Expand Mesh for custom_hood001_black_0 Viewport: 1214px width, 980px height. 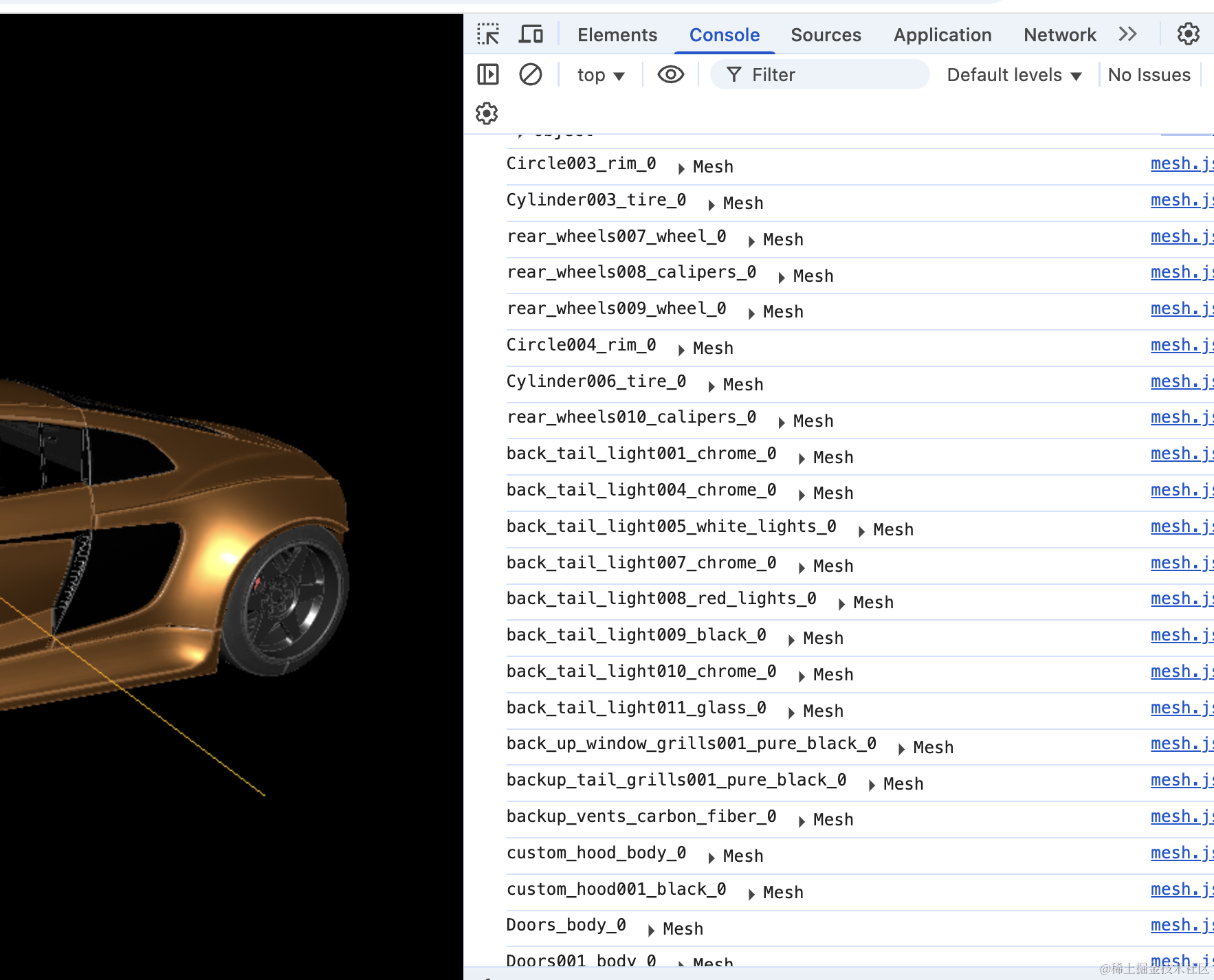[751, 894]
